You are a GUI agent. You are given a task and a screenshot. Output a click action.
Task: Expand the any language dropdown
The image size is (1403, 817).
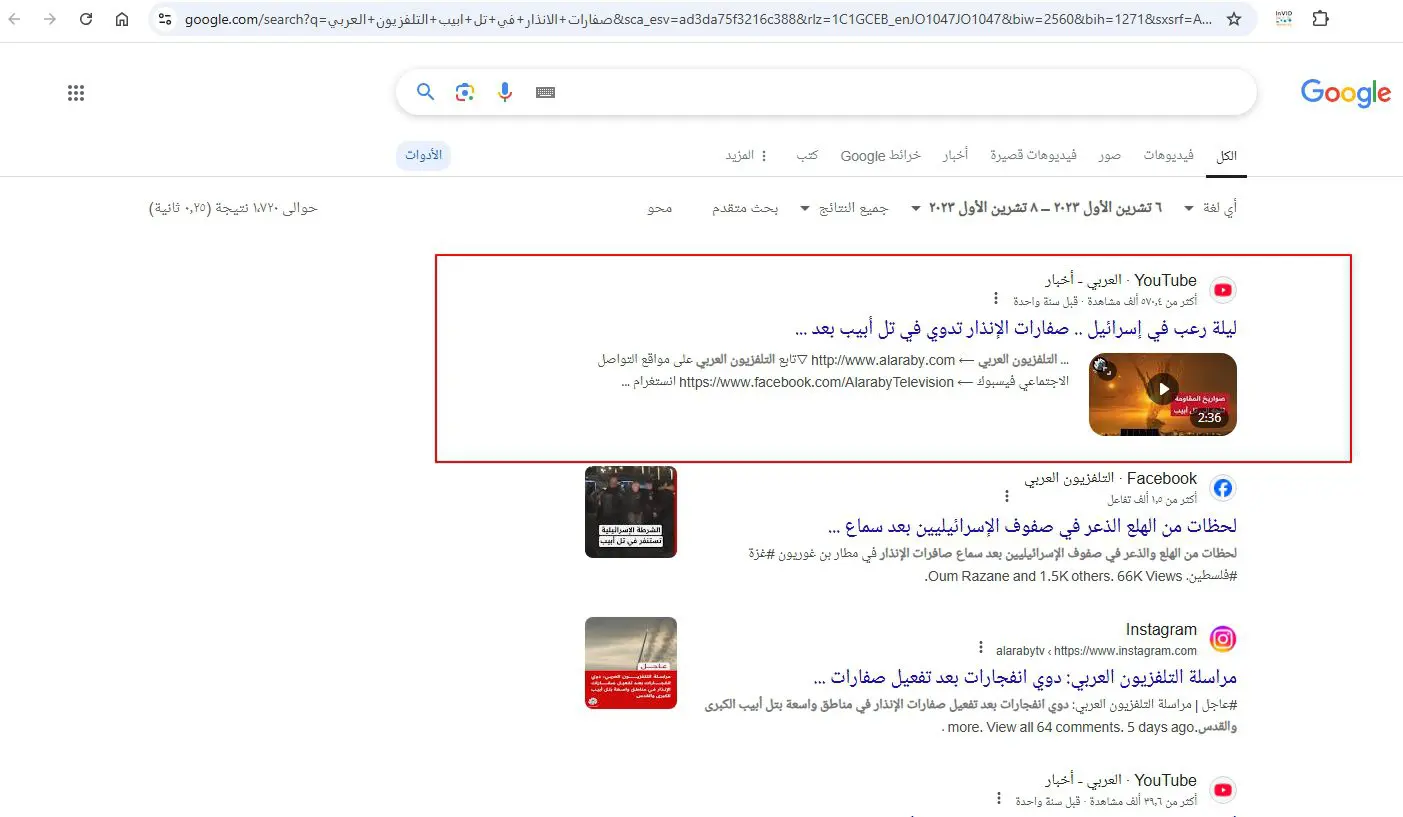click(1209, 208)
